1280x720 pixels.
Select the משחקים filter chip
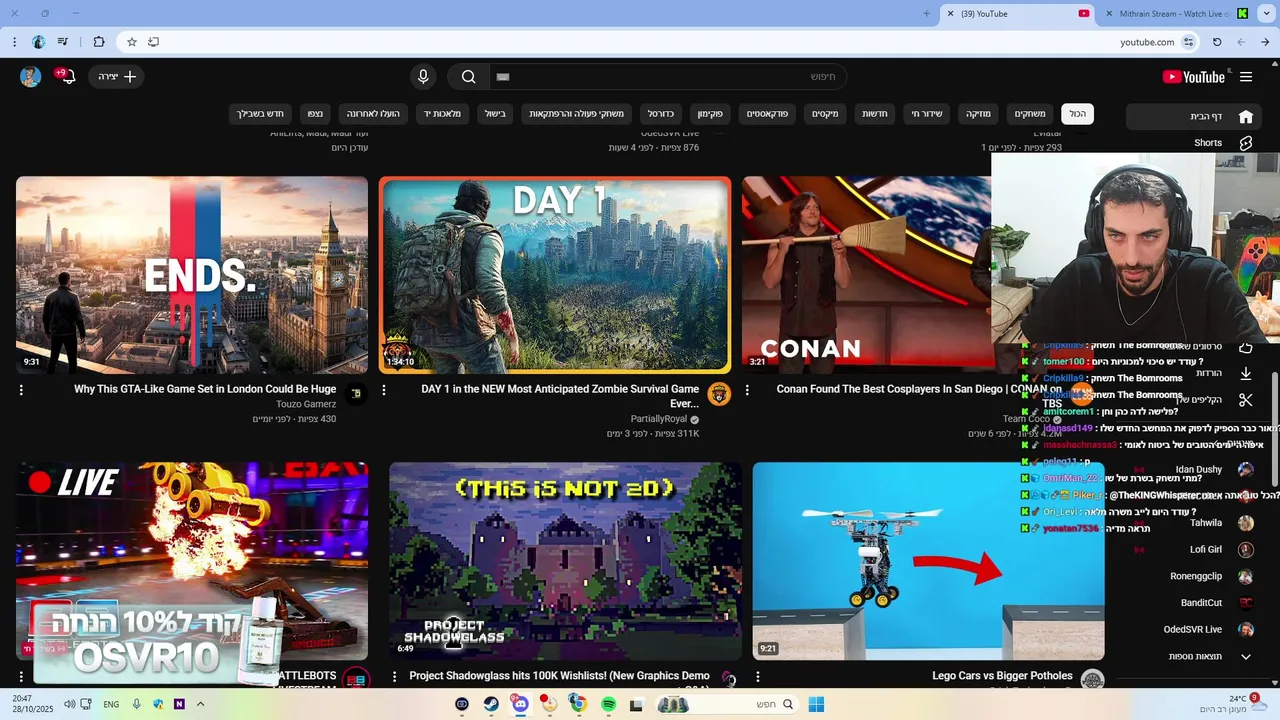coord(1029,114)
